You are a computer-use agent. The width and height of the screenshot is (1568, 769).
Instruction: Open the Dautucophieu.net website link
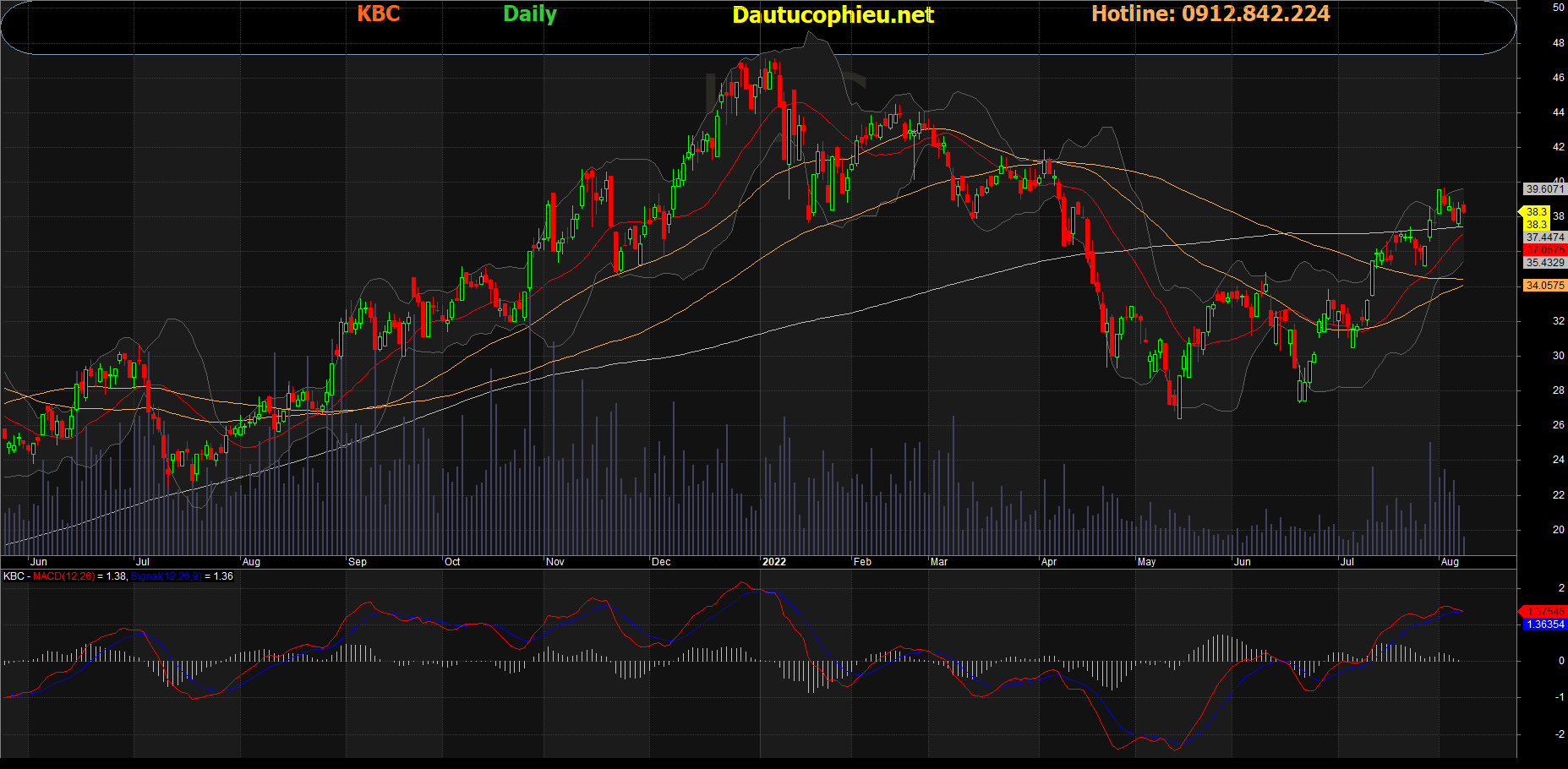[x=833, y=15]
